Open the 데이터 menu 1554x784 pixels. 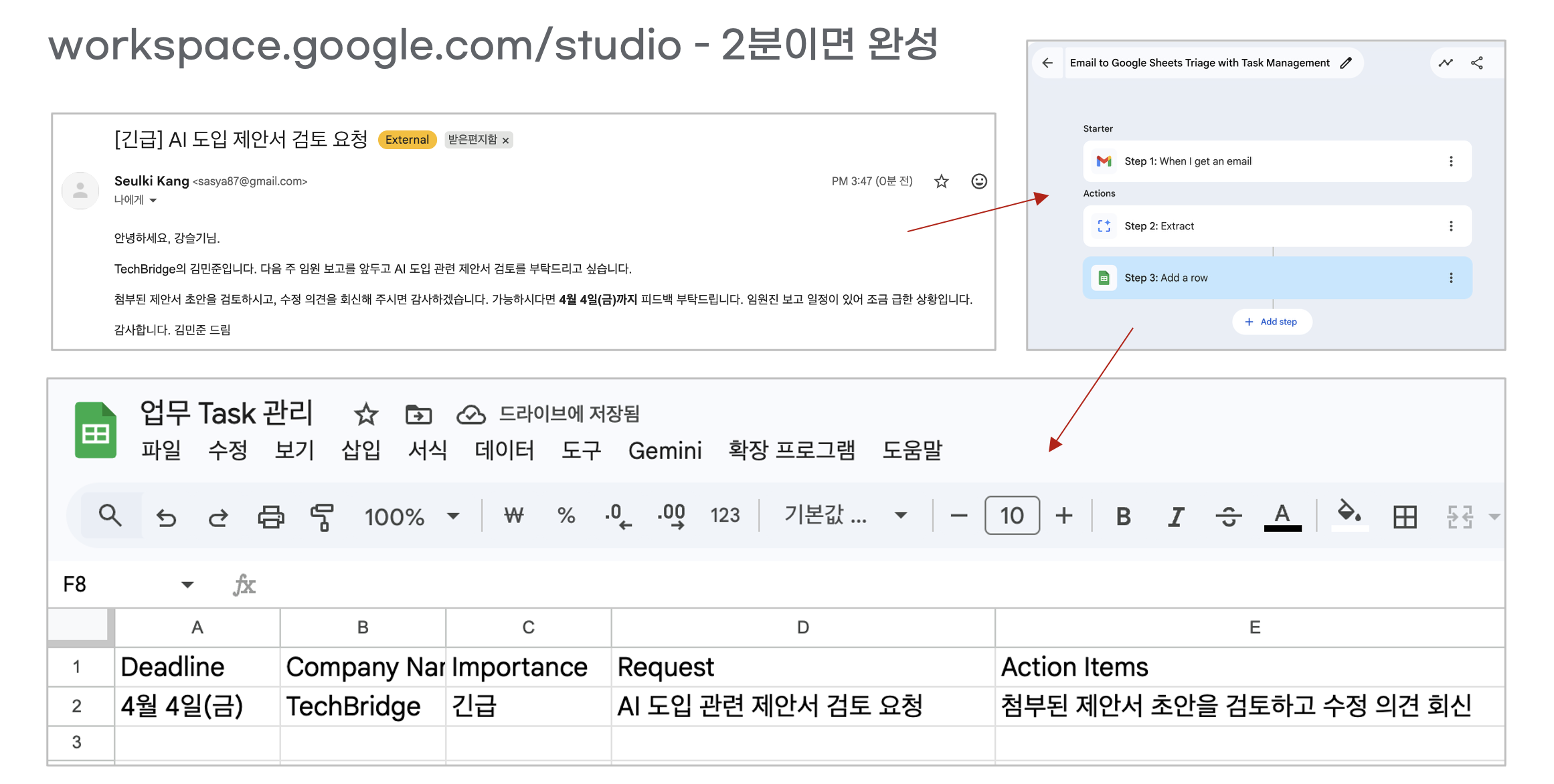[x=504, y=450]
